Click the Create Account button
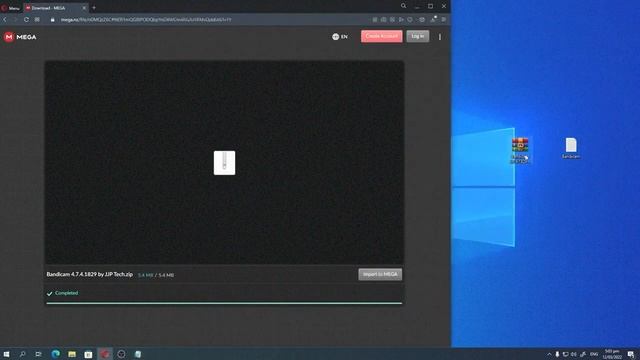The height and width of the screenshot is (360, 640). 381,36
